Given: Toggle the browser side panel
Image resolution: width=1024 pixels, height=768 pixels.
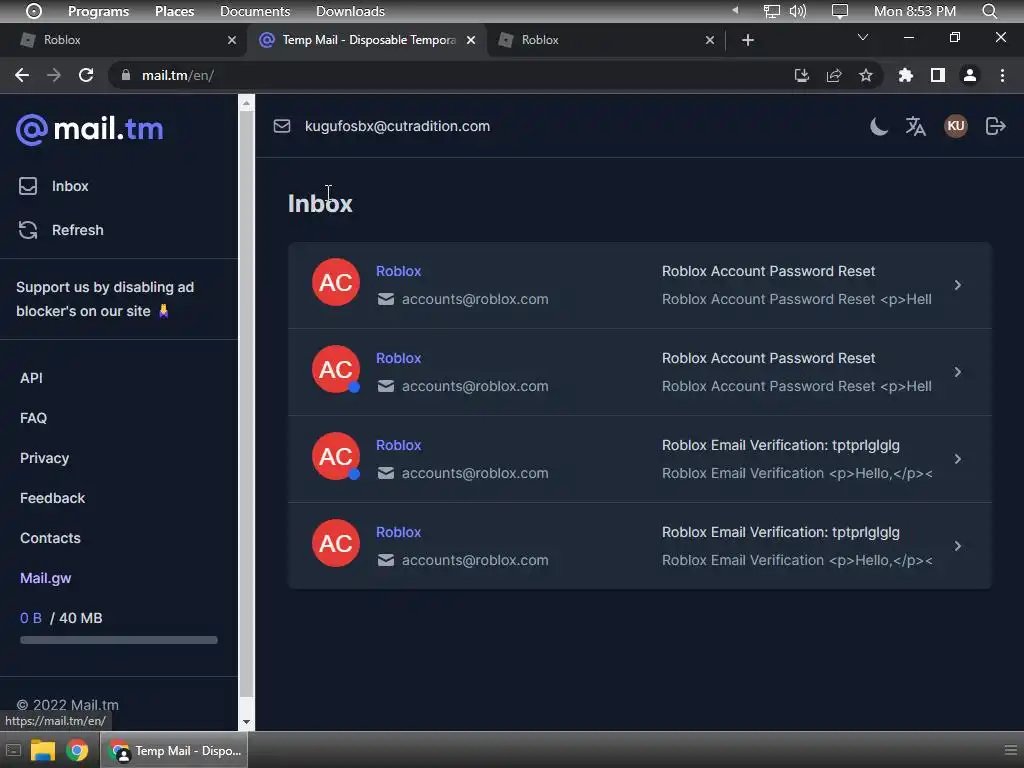Looking at the screenshot, I should [x=938, y=75].
